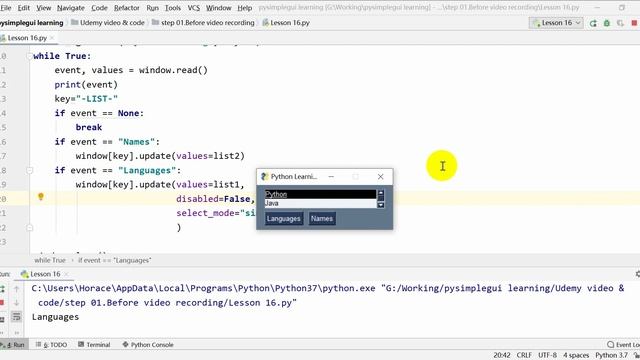The image size is (640, 360).
Task: Close the Lesson 16.py editor tab
Action: pyautogui.click(x=52, y=38)
